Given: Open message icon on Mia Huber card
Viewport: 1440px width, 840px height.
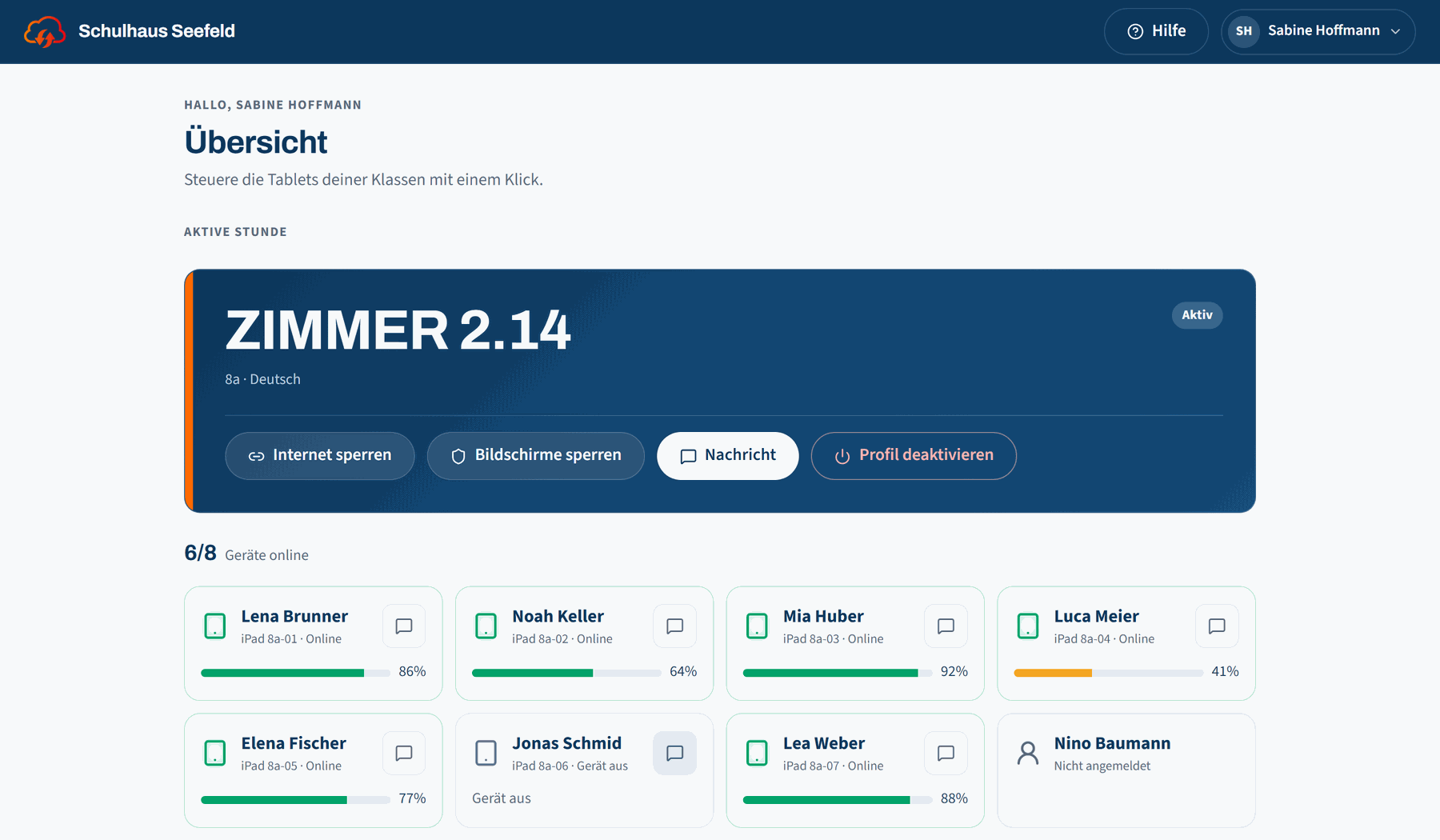Looking at the screenshot, I should [x=946, y=626].
